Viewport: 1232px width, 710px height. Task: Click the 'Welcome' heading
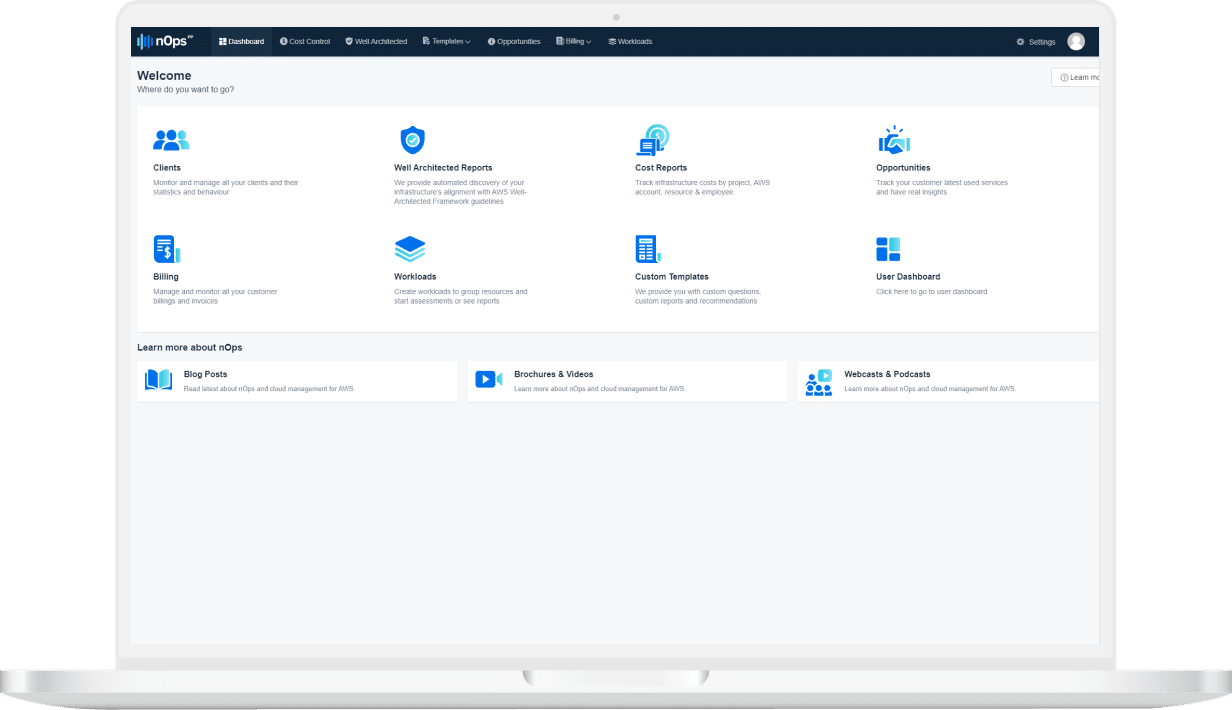(164, 76)
